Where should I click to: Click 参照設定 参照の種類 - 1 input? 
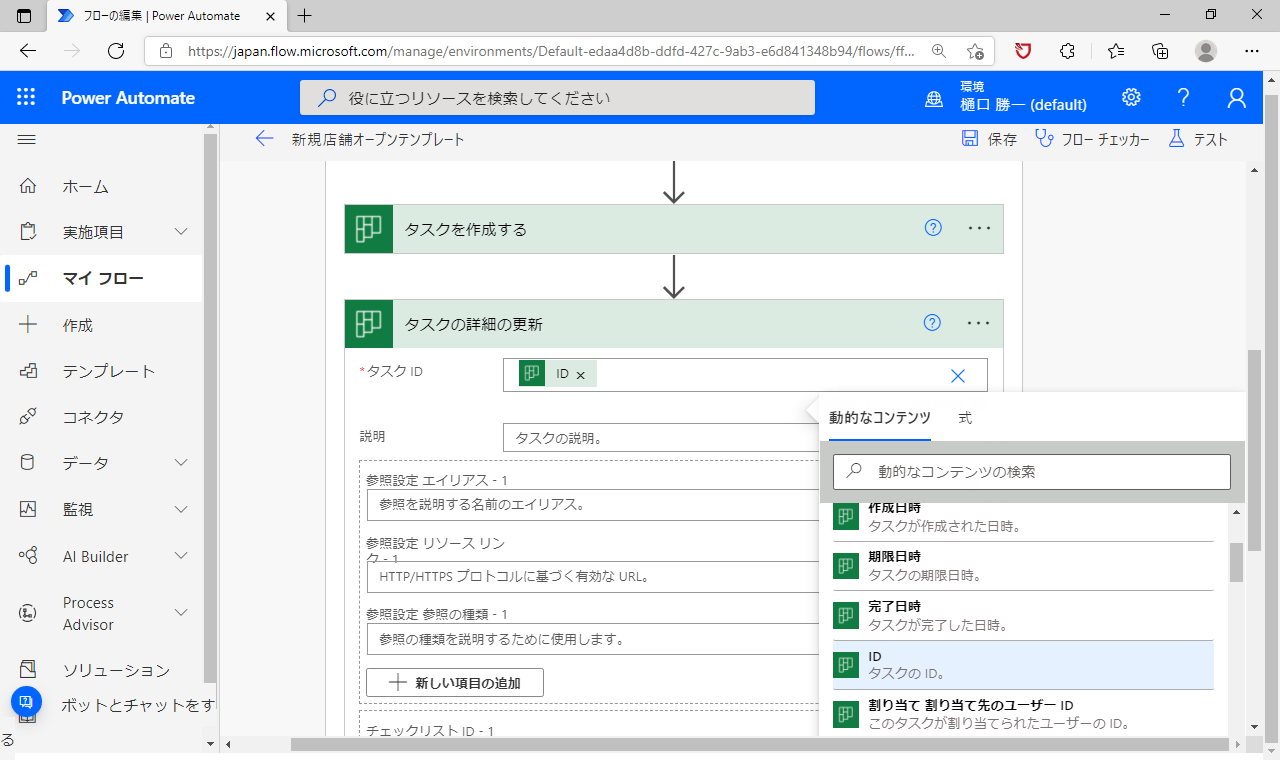pyautogui.click(x=593, y=638)
